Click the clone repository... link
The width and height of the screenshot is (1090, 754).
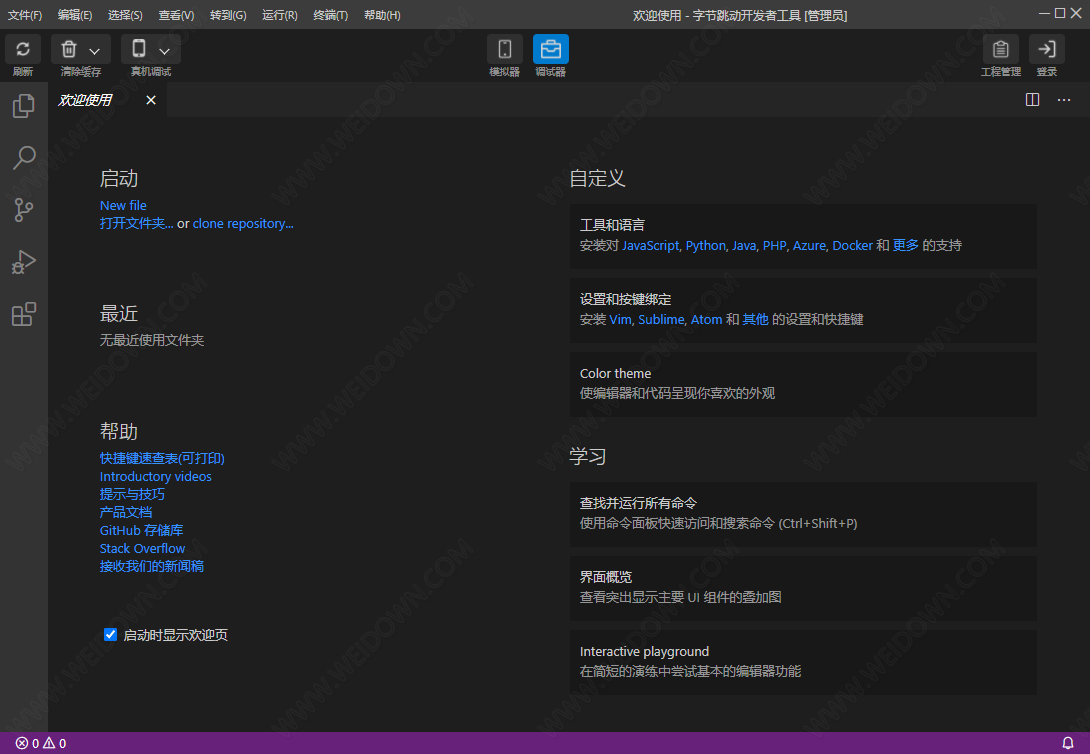click(x=243, y=223)
